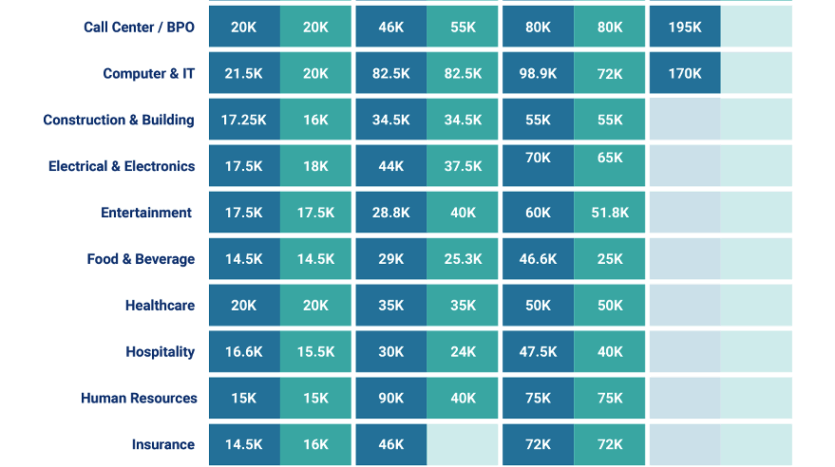The width and height of the screenshot is (835, 467).
Task: Click the 90K Human Resources cell
Action: point(391,398)
